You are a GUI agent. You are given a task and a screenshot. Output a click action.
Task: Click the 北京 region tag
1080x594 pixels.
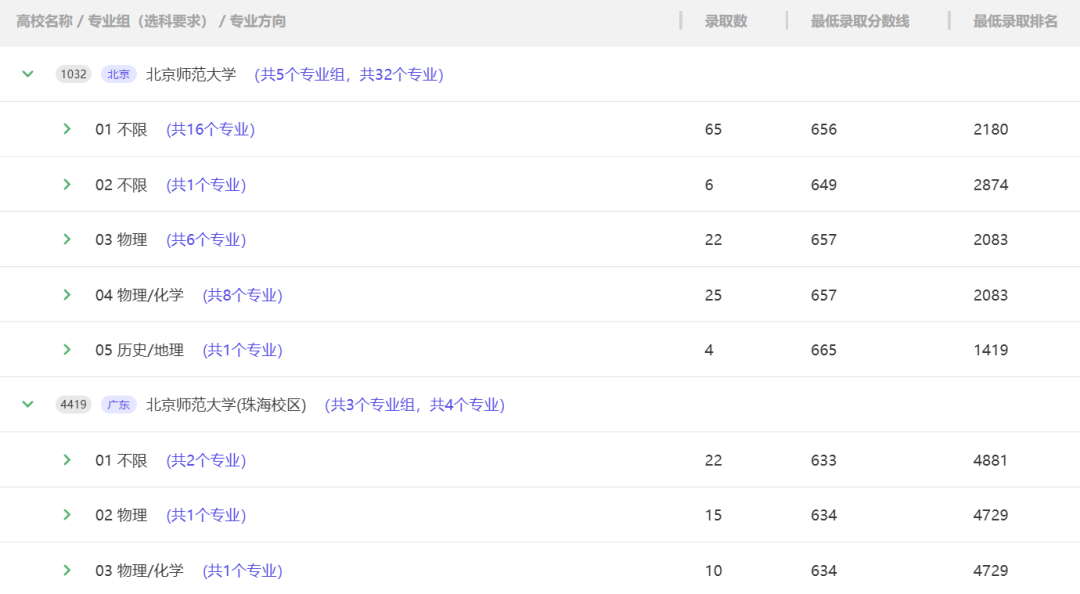pos(118,74)
